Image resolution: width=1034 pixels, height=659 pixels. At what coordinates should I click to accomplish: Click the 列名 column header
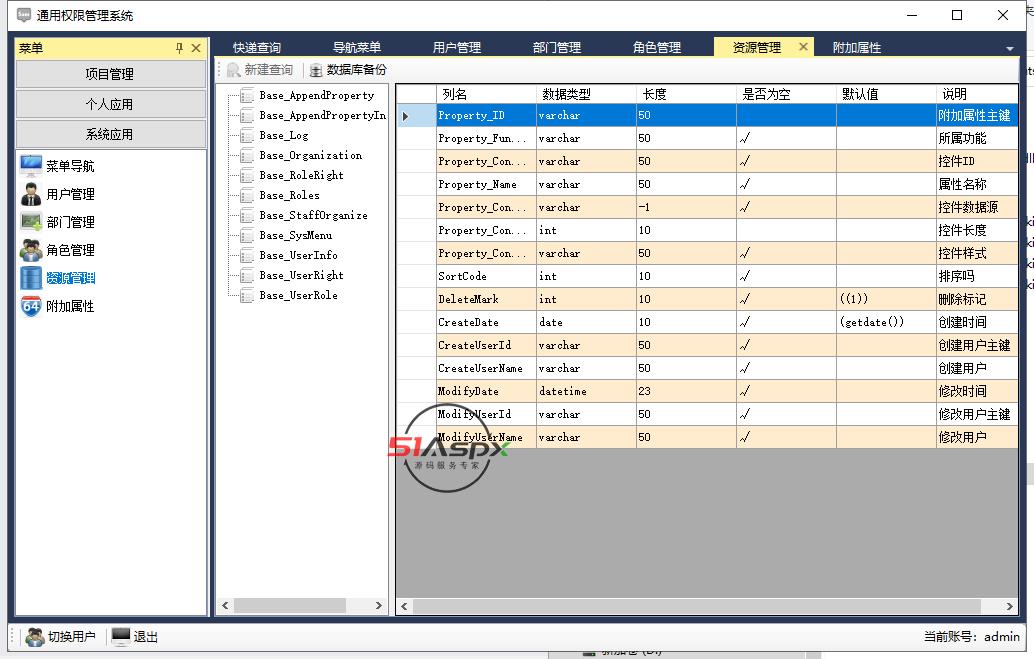pos(487,94)
